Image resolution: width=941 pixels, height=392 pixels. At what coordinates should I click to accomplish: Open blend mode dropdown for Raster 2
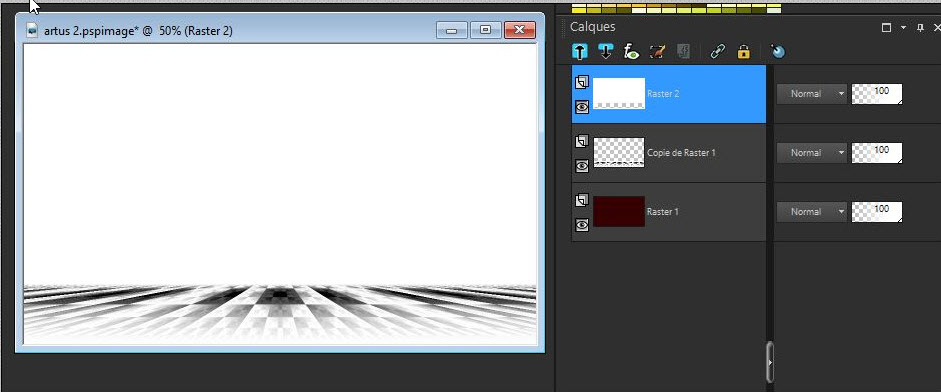tap(811, 94)
